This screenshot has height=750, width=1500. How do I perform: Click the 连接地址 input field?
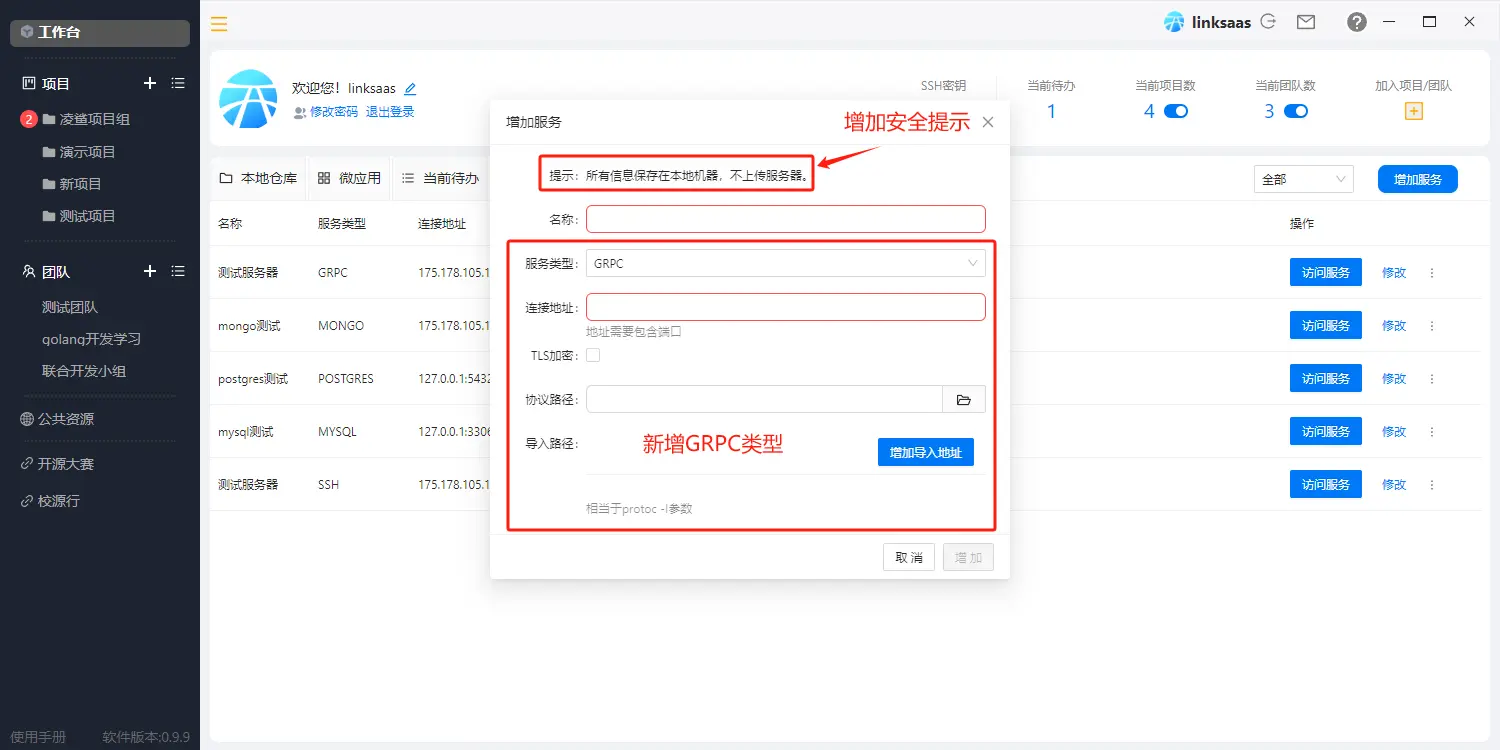786,307
